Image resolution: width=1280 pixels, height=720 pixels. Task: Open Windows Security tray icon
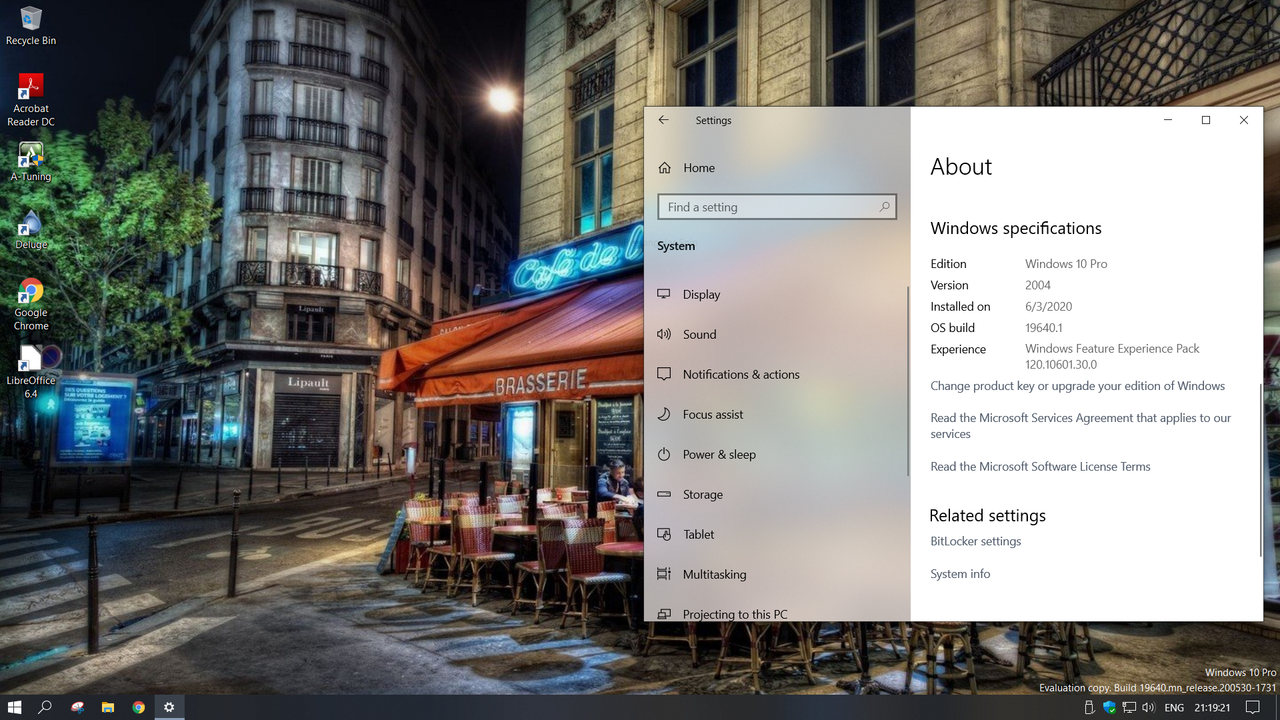coord(1109,707)
